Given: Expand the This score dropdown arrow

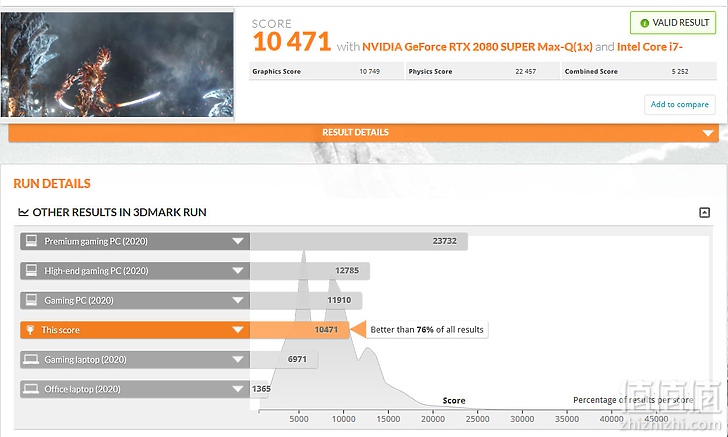Looking at the screenshot, I should pos(238,330).
